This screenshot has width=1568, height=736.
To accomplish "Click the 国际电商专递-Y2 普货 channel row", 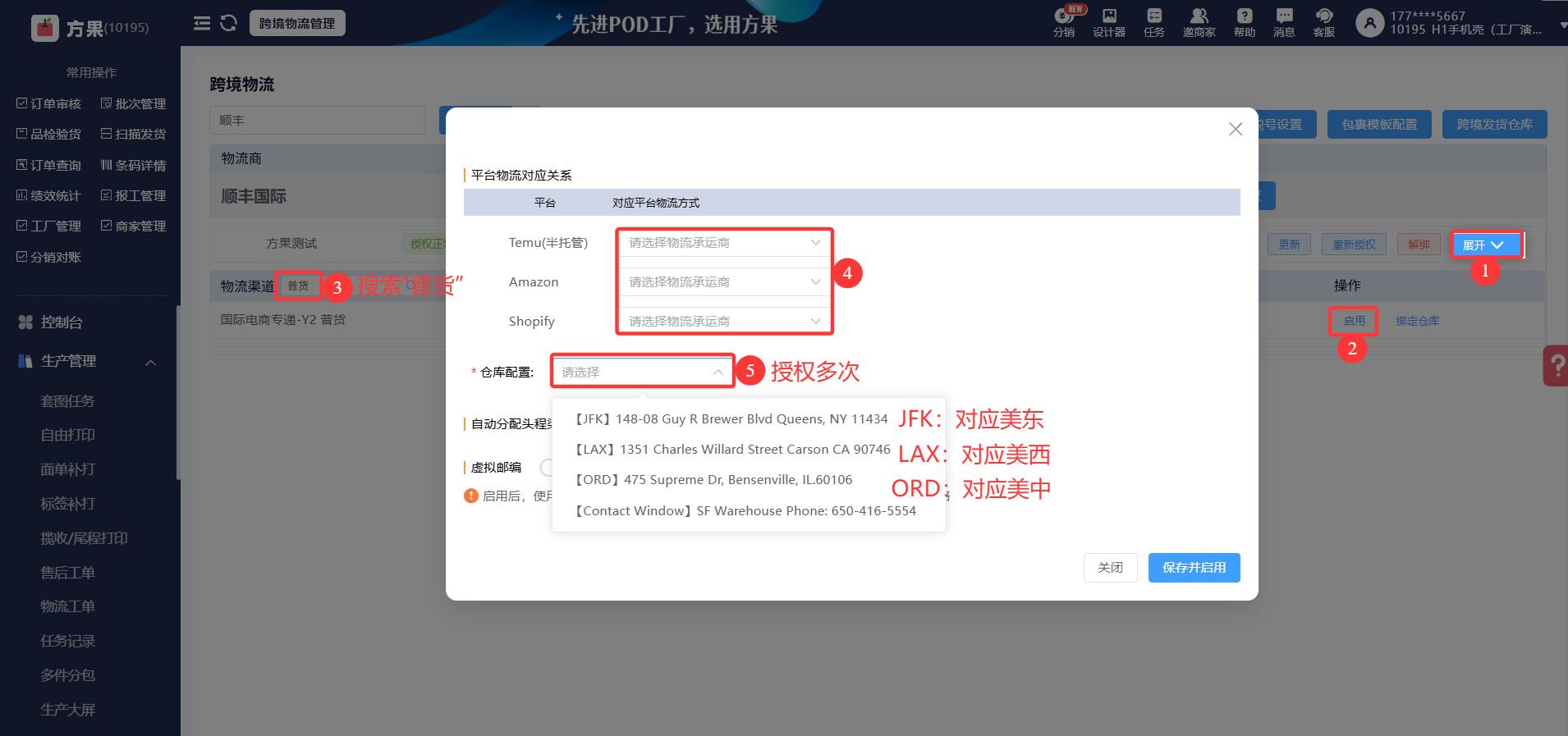I will (x=282, y=320).
